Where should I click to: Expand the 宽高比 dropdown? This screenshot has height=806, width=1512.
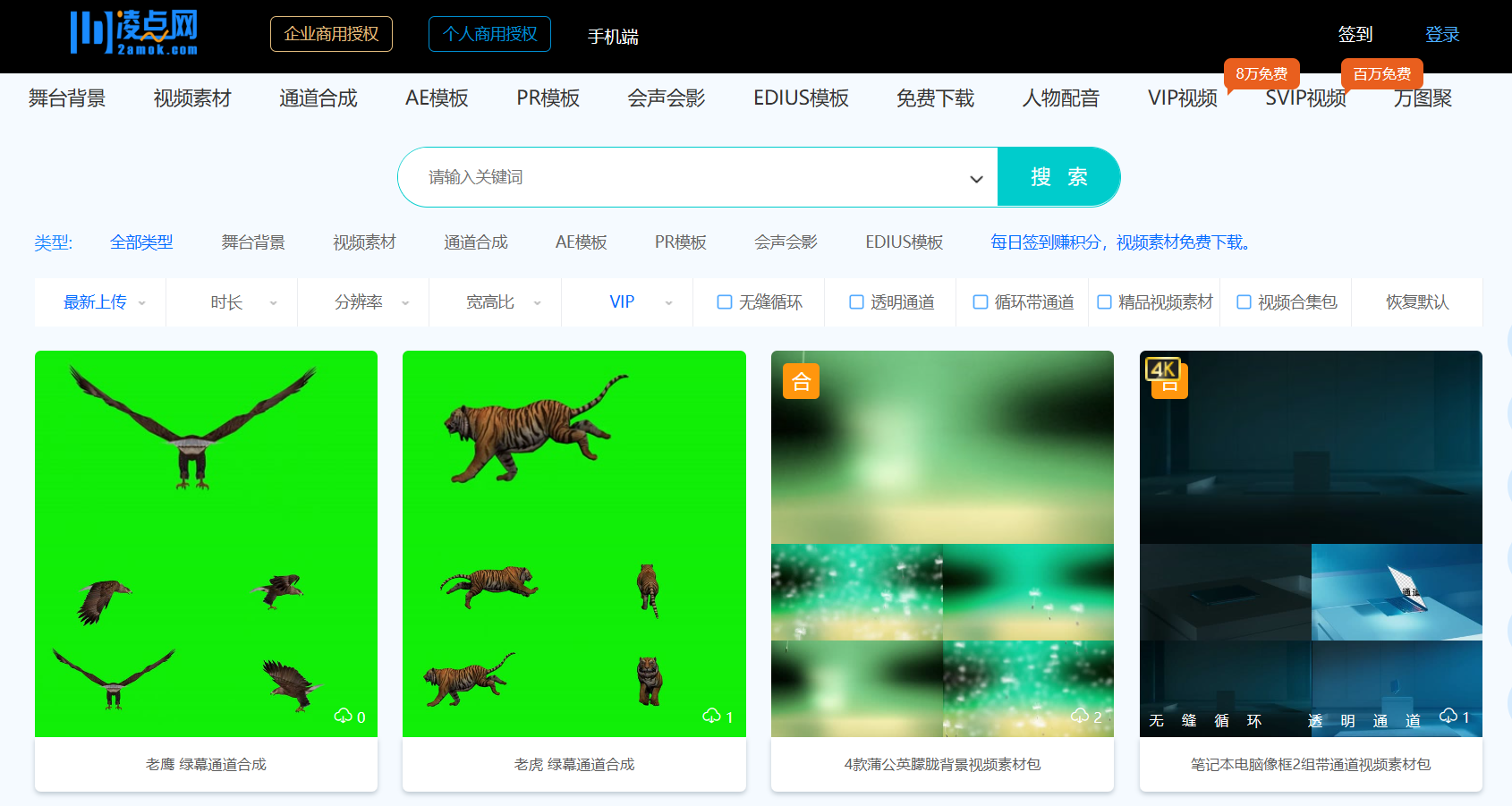pyautogui.click(x=494, y=302)
